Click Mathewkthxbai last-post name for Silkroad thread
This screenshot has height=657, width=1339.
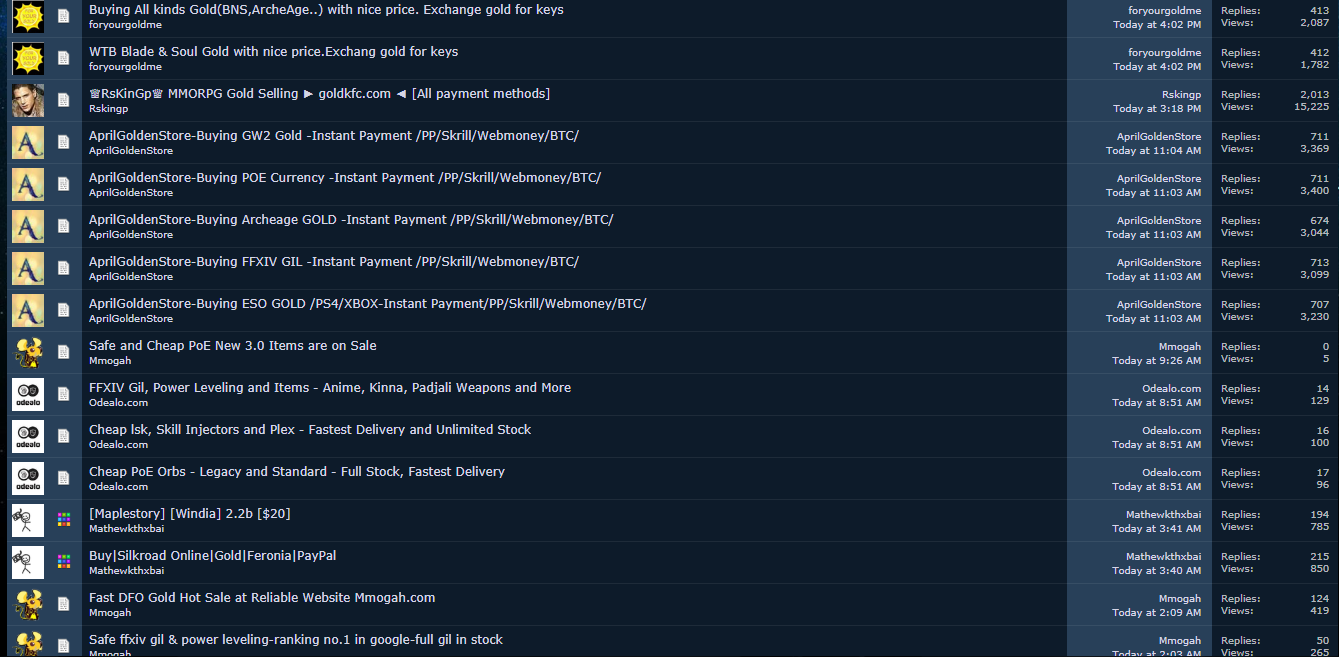click(1163, 557)
